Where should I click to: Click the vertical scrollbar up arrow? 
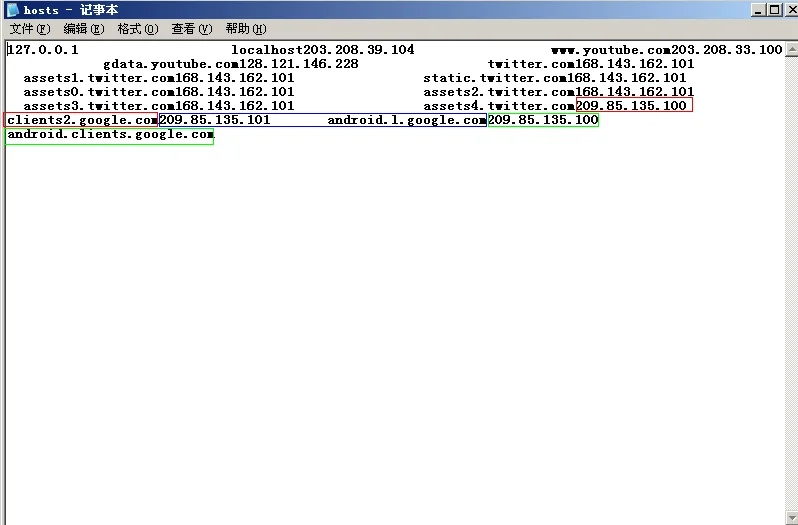[x=792, y=49]
